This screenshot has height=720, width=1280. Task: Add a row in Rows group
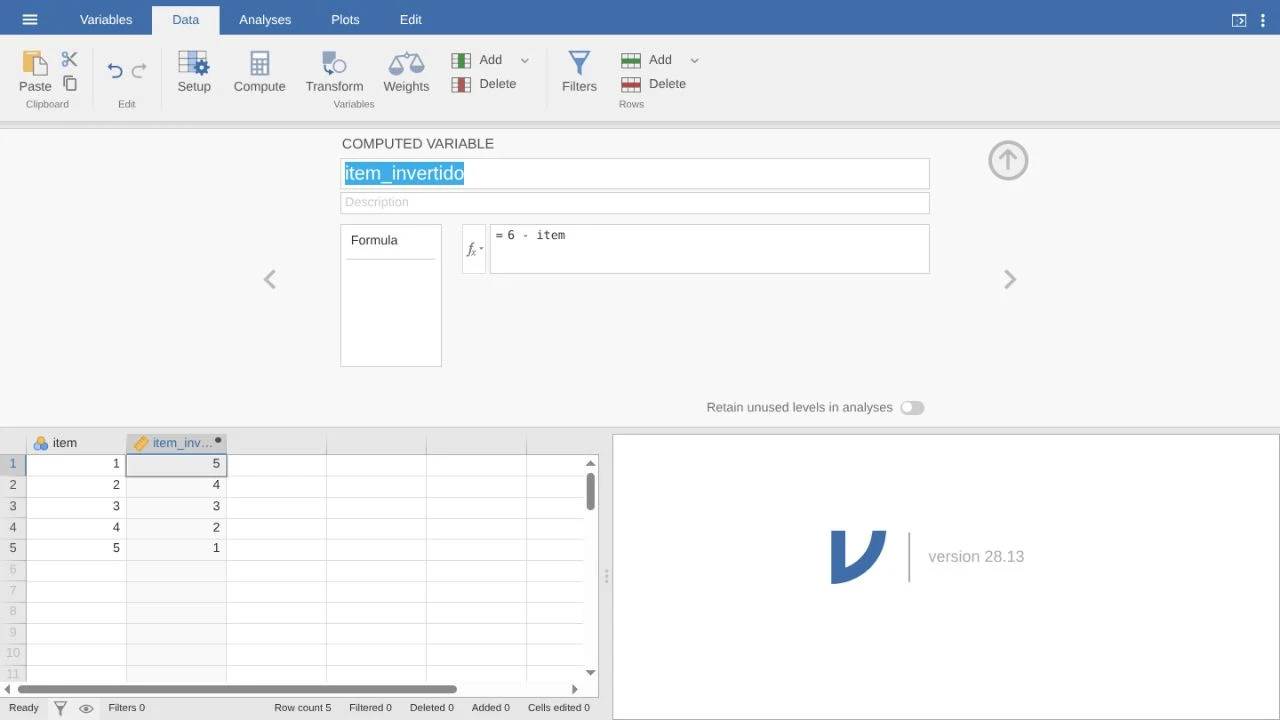[x=647, y=60]
